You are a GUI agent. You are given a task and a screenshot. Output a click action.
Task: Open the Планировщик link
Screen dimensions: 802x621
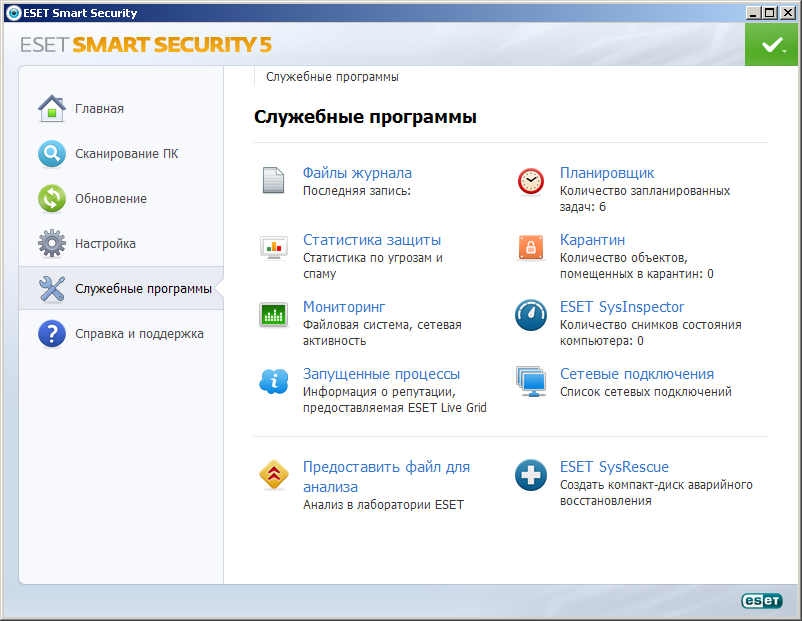pos(607,173)
